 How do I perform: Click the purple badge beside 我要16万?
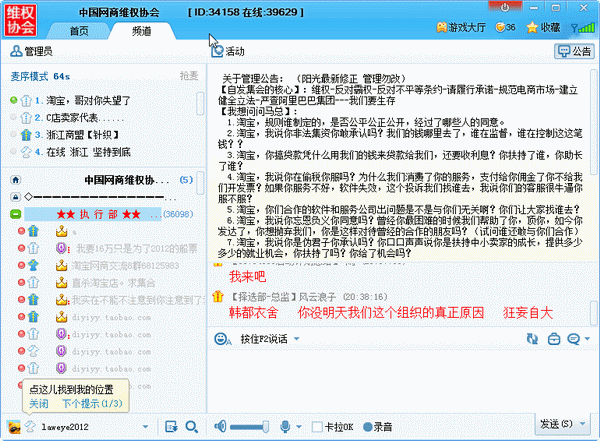62,248
